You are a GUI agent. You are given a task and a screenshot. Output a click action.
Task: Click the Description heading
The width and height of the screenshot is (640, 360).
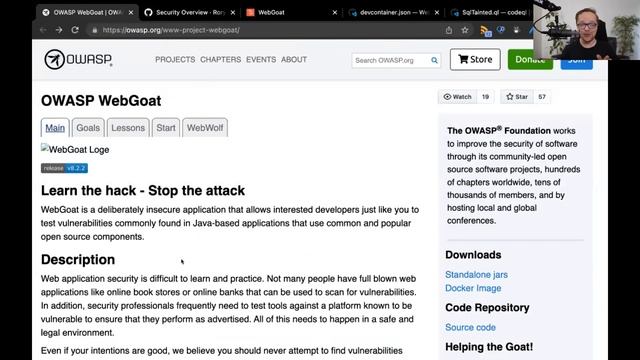click(x=78, y=260)
